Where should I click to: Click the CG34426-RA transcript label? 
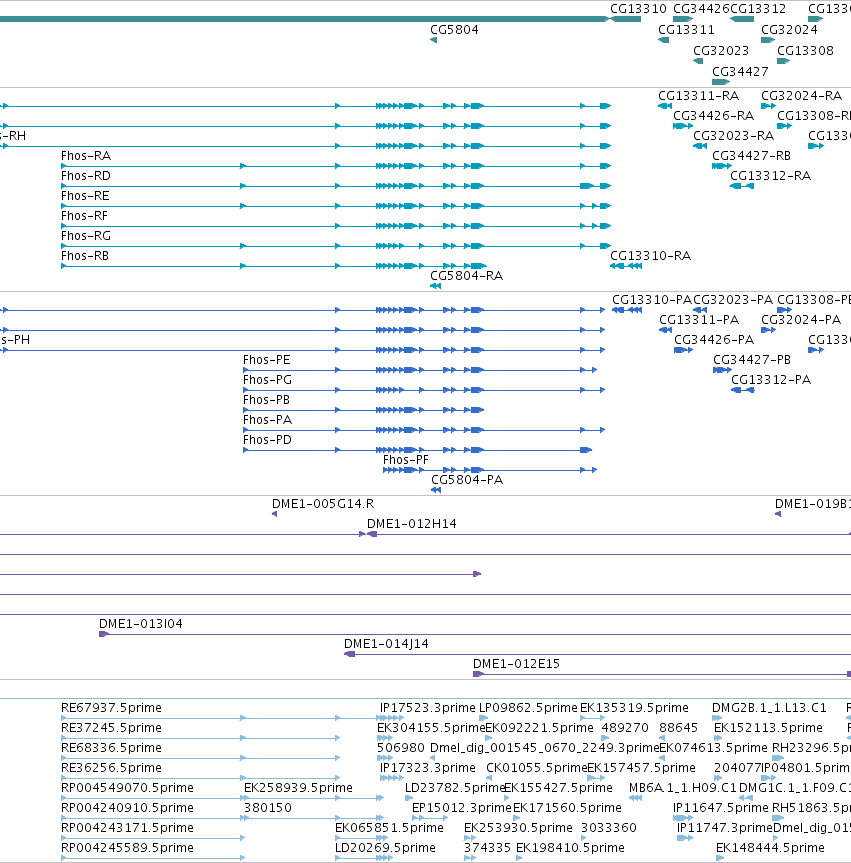click(x=713, y=116)
